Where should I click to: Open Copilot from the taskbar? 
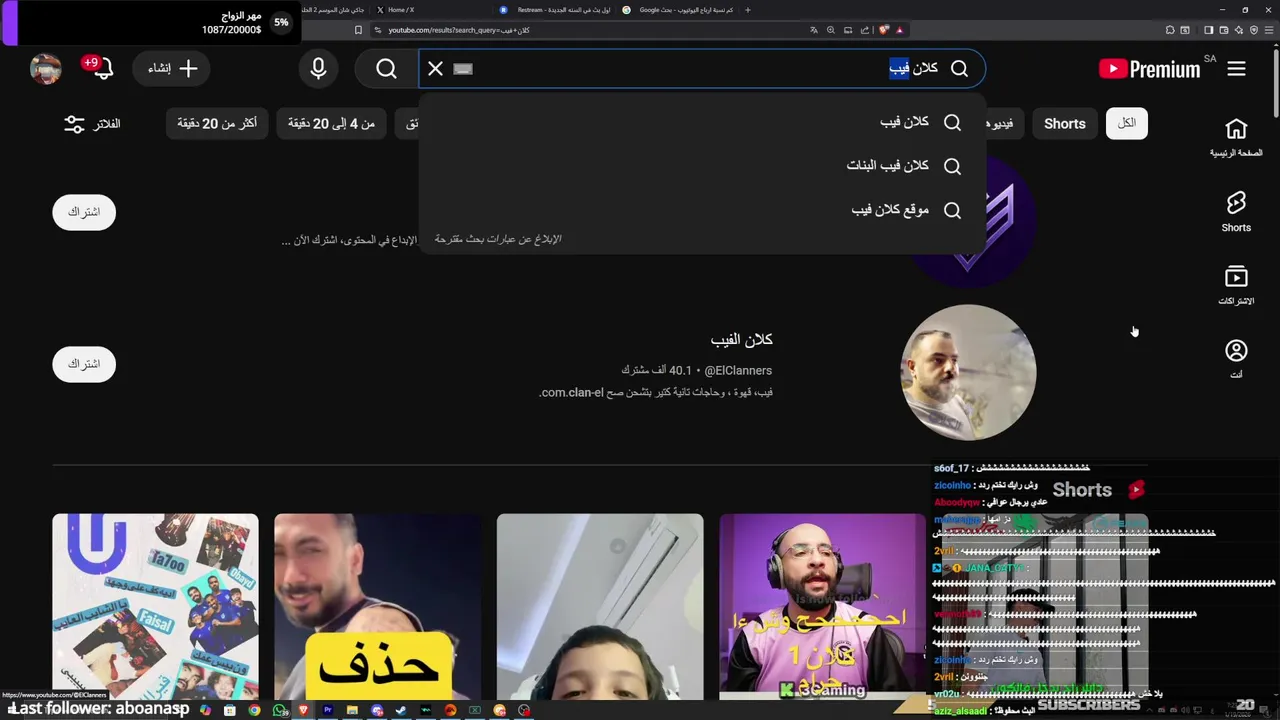(205, 710)
